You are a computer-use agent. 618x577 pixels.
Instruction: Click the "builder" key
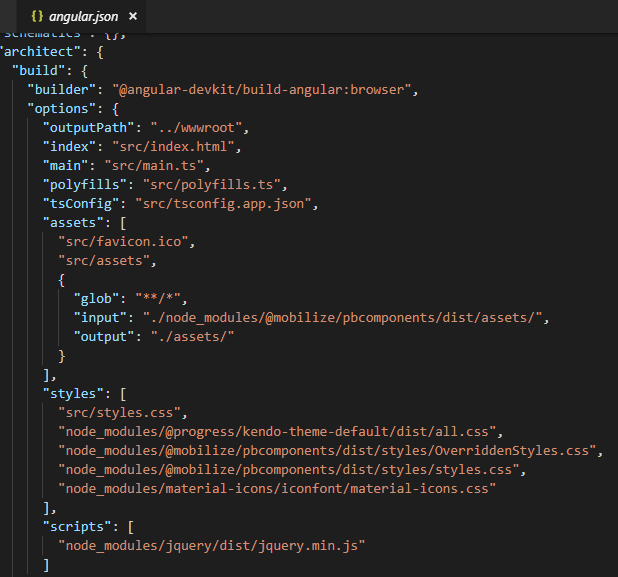61,89
